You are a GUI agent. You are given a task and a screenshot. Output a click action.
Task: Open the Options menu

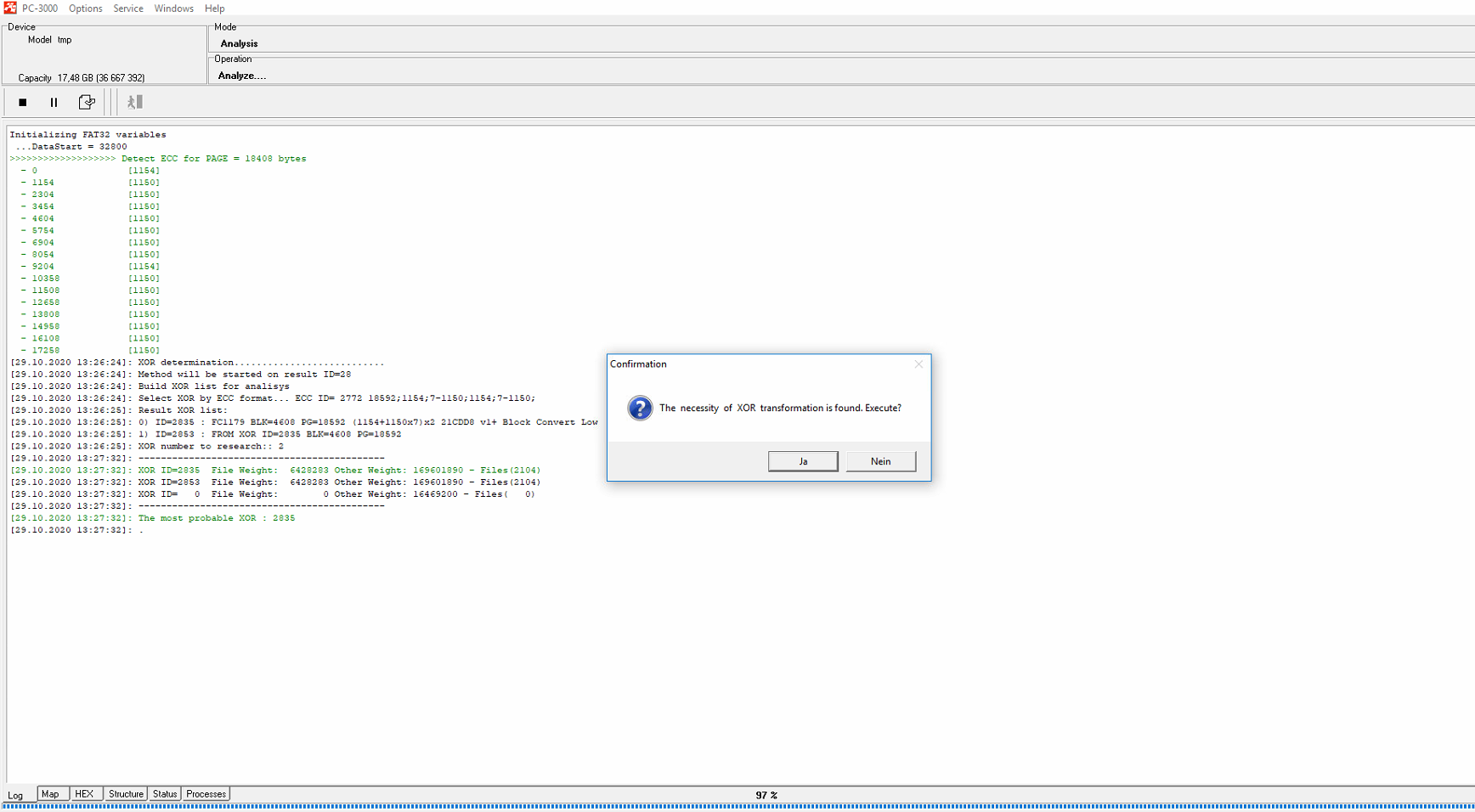click(x=85, y=8)
